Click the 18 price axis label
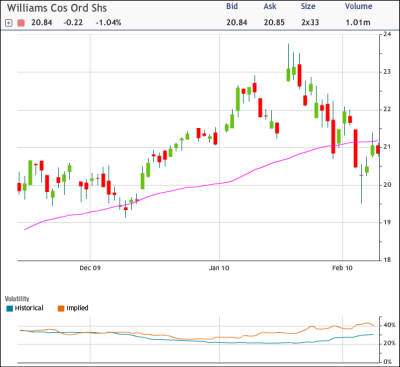Image resolution: width=400 pixels, height=367 pixels. coord(387,260)
